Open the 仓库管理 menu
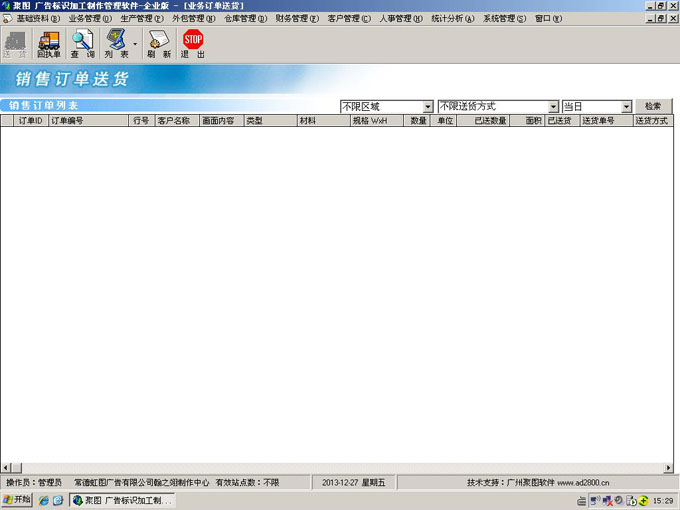 [x=245, y=18]
